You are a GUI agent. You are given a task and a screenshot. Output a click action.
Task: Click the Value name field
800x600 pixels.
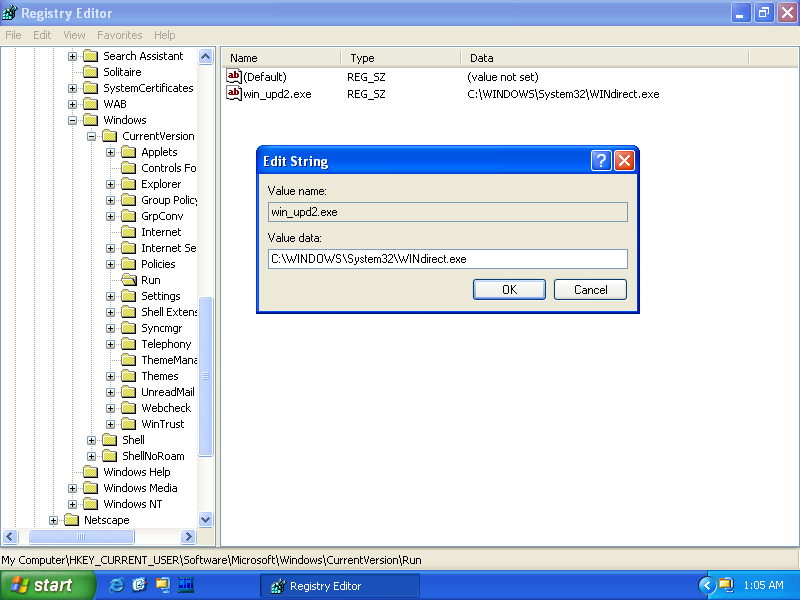point(447,212)
